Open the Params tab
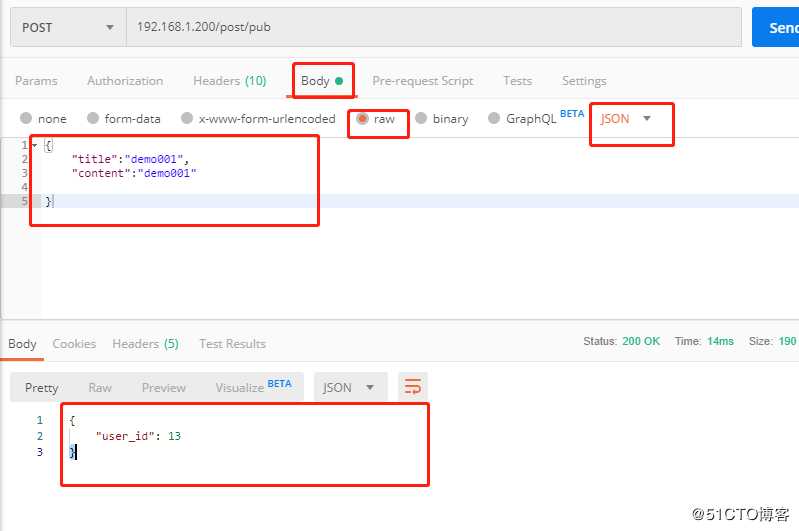Image resolution: width=799 pixels, height=531 pixels. [36, 81]
